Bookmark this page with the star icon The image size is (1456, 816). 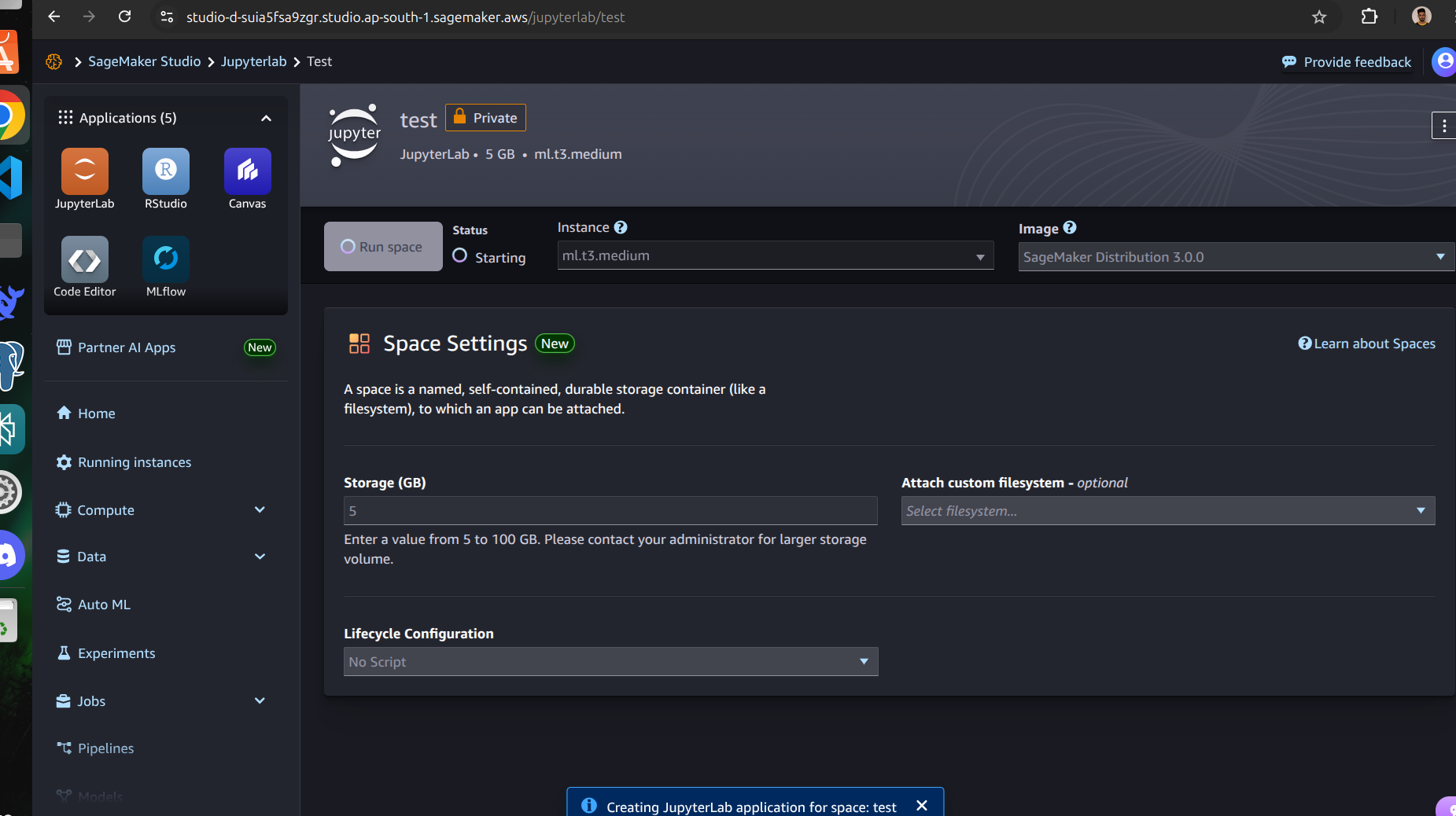[x=1319, y=17]
